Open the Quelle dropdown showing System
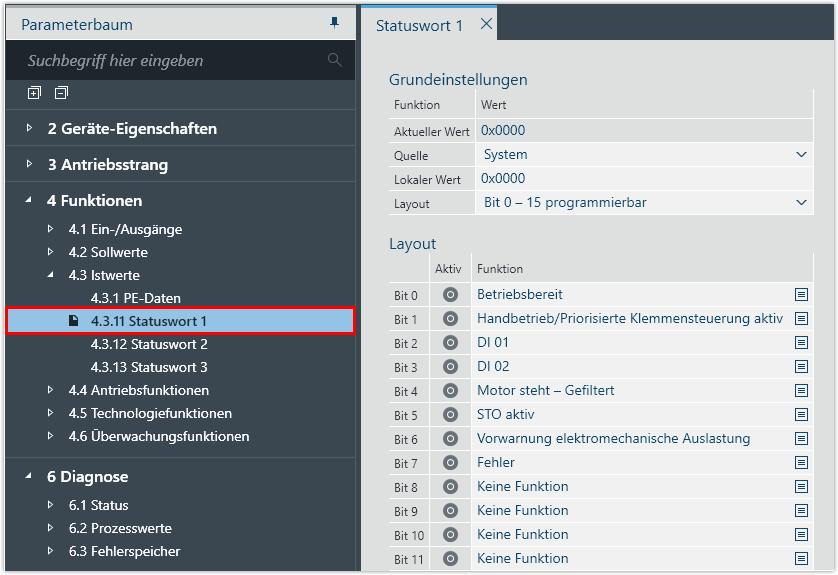This screenshot has height=575, width=838. pyautogui.click(x=644, y=155)
